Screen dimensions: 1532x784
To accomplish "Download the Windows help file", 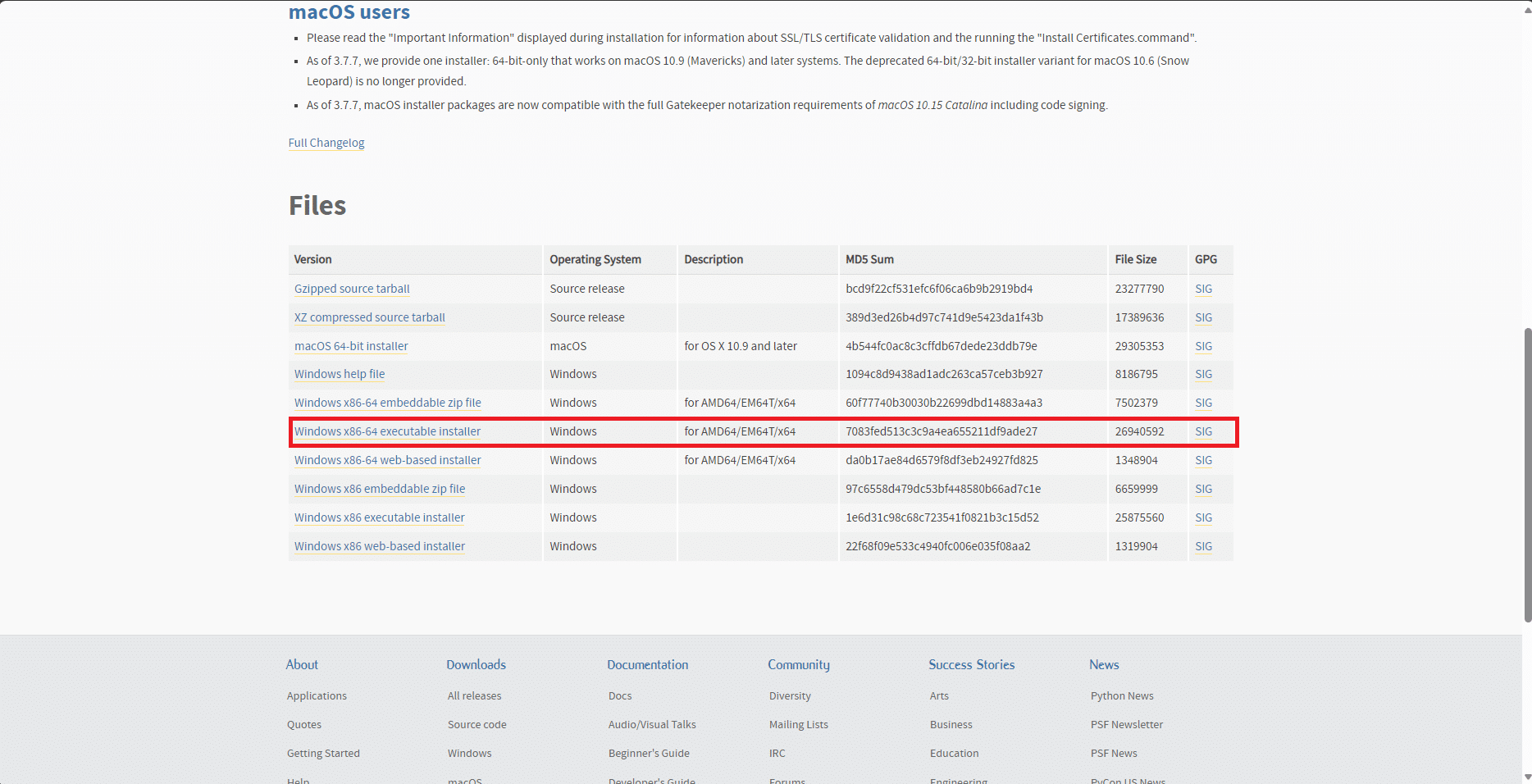I will click(340, 374).
